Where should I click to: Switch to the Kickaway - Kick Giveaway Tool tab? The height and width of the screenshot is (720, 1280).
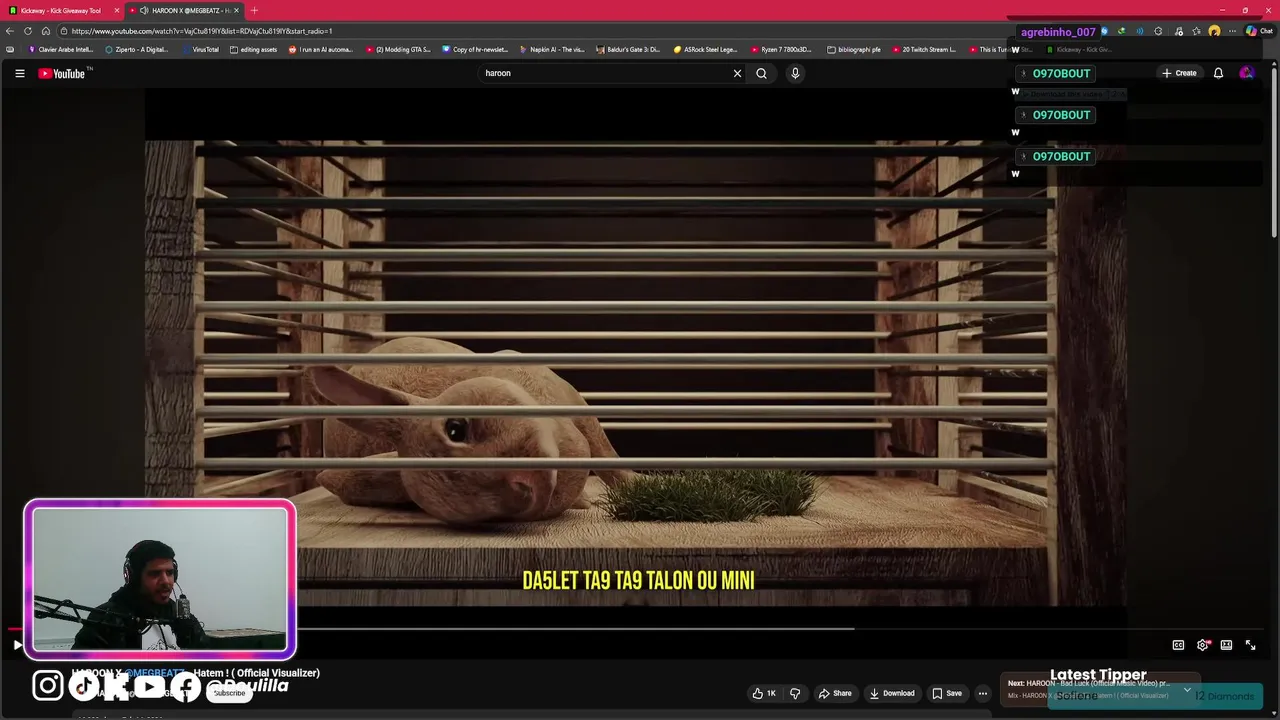[x=60, y=10]
